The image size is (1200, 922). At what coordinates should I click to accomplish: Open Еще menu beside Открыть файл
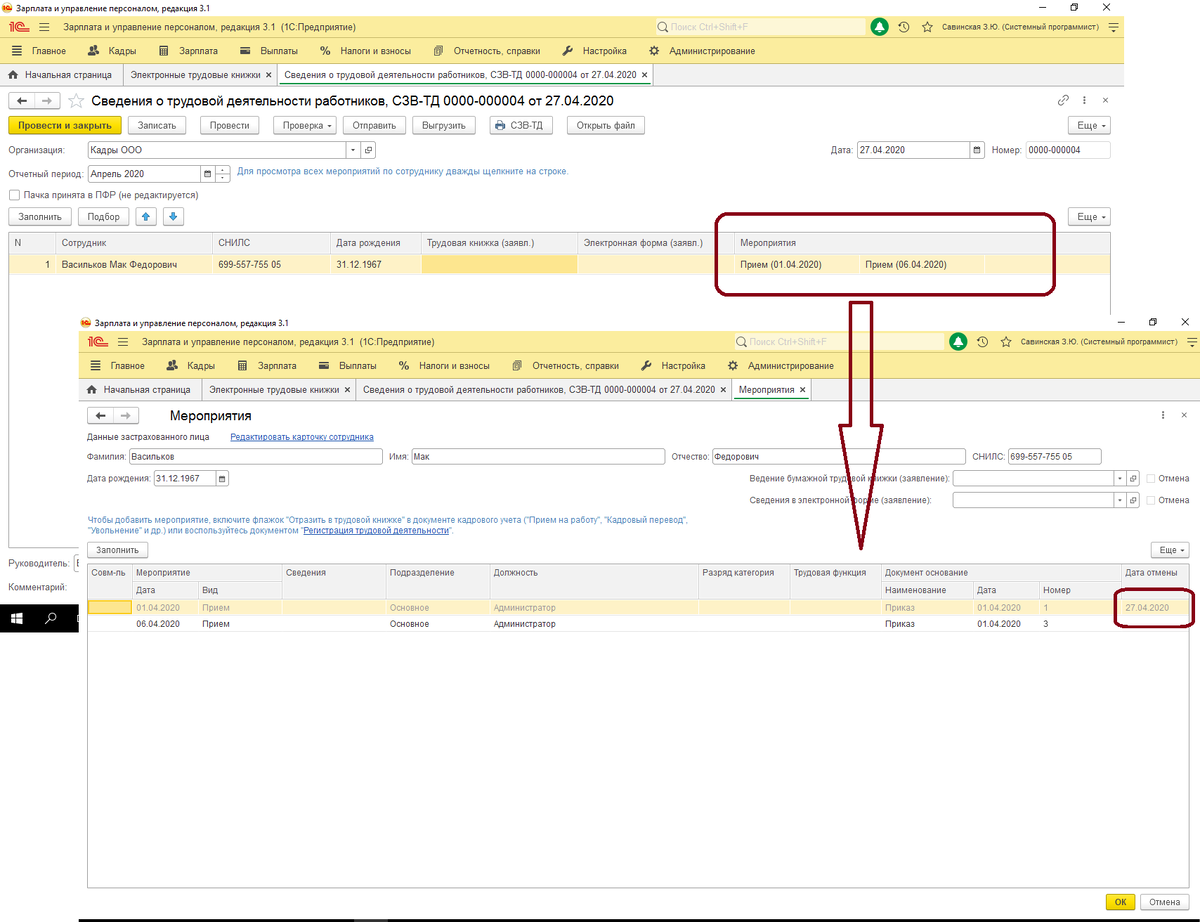pos(1089,125)
